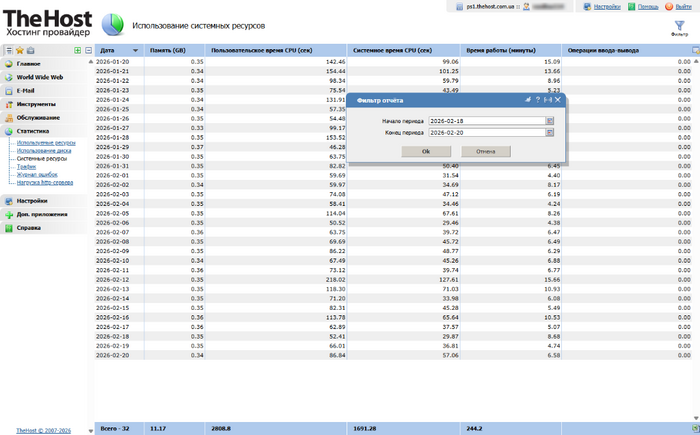Collapse all menu sections with minus icon
This screenshot has width=700, height=435.
point(88,49)
